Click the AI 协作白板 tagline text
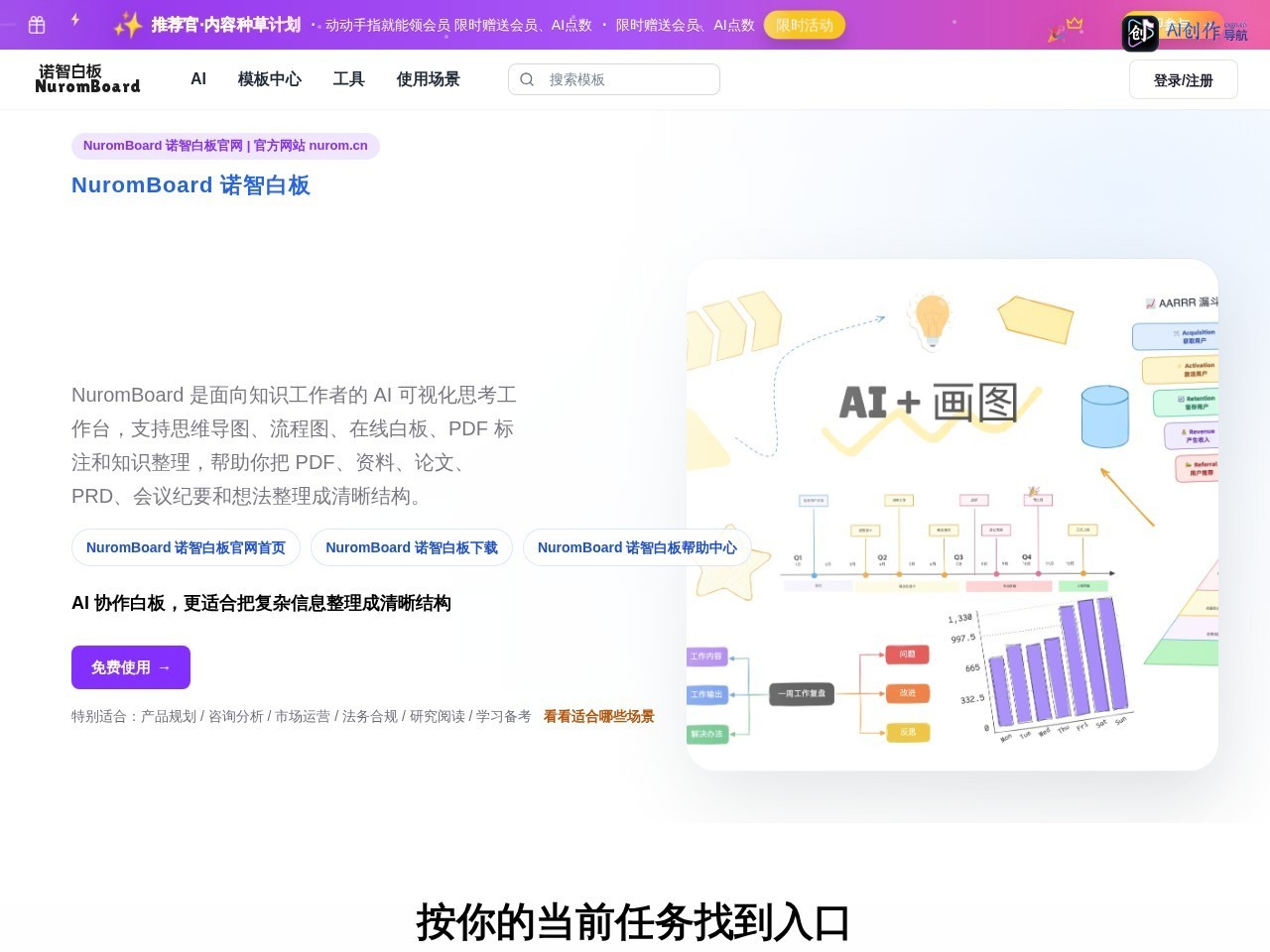Viewport: 1270px width, 952px height. coord(261,603)
